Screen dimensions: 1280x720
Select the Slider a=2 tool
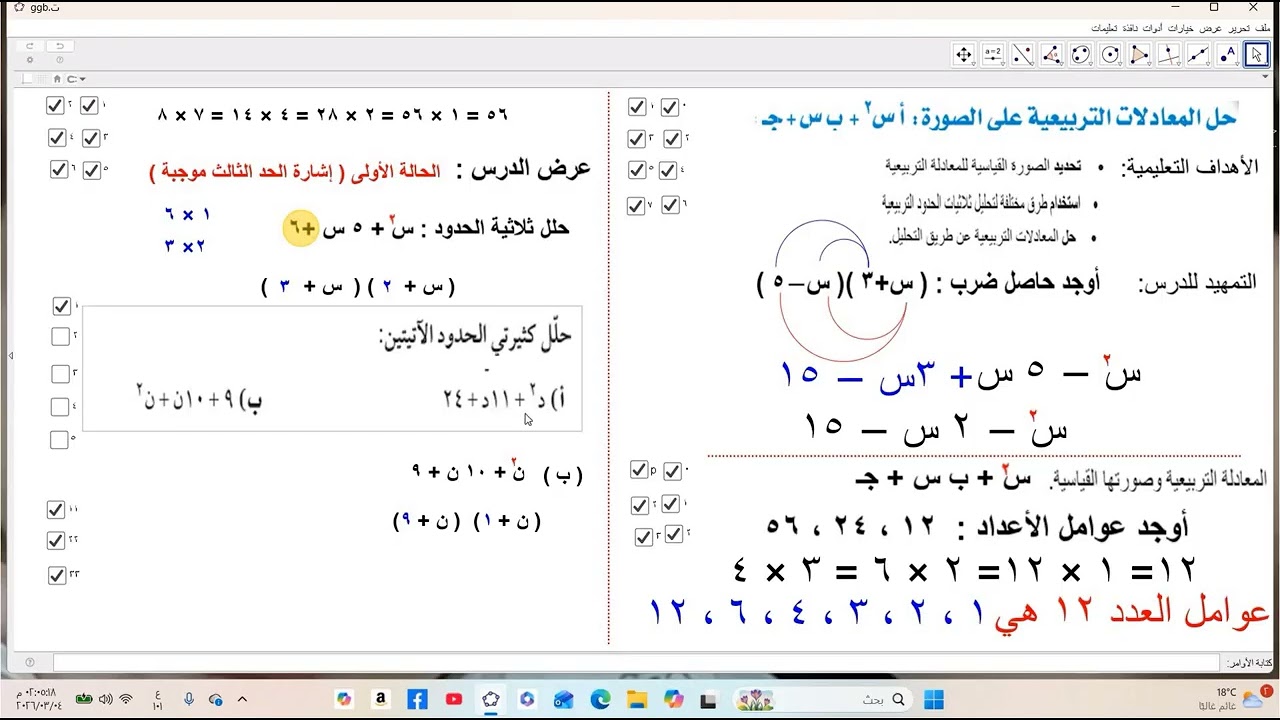(993, 55)
